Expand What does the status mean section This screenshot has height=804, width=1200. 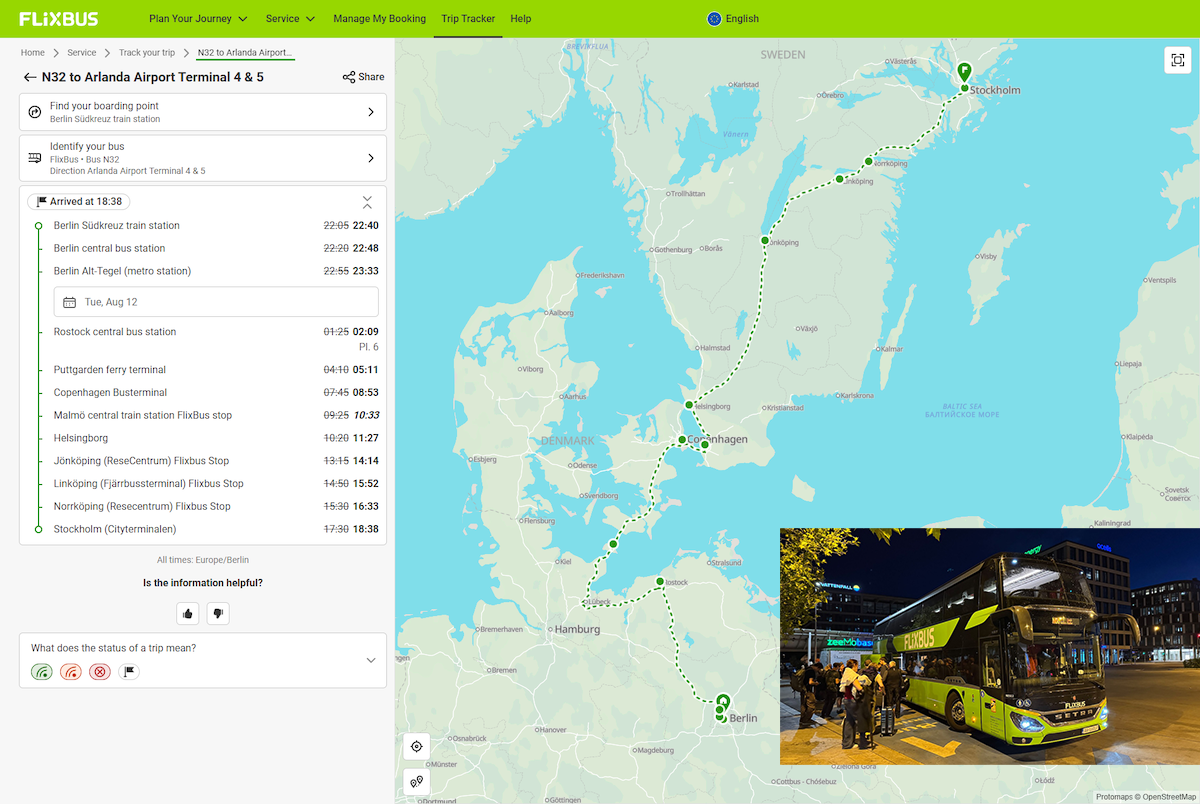point(371,660)
